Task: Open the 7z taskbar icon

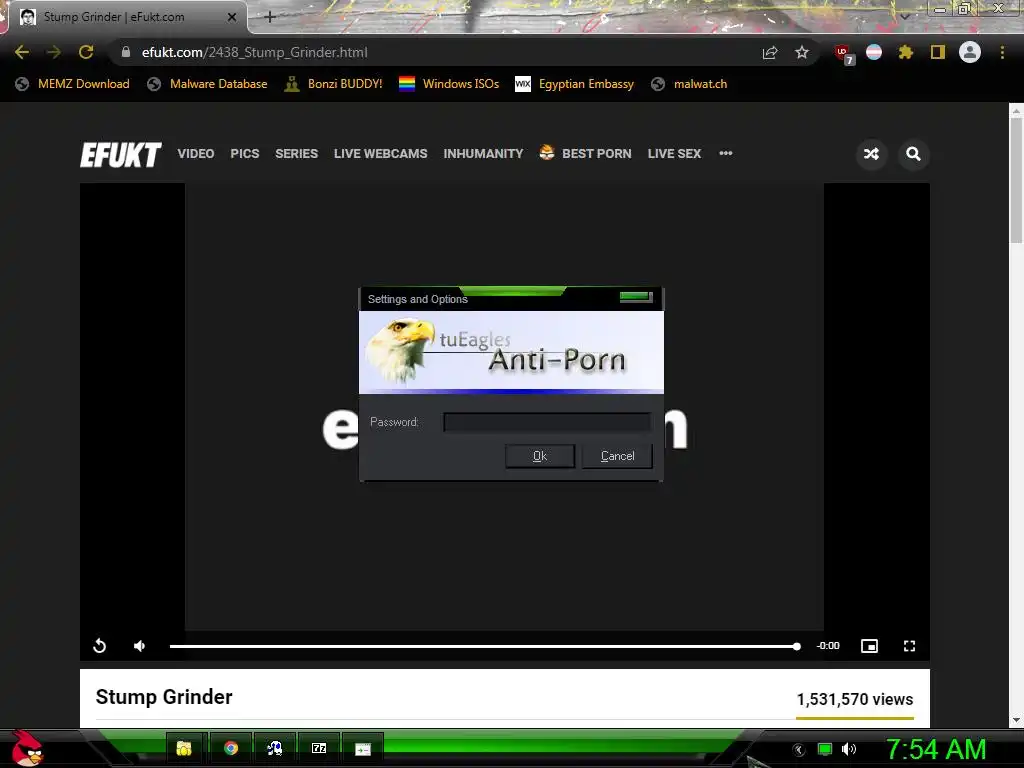Action: pos(319,748)
